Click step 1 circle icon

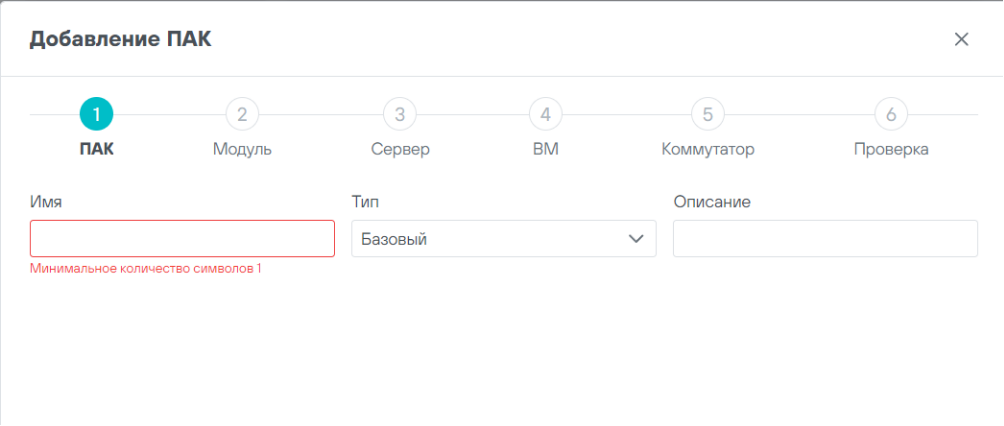96,114
